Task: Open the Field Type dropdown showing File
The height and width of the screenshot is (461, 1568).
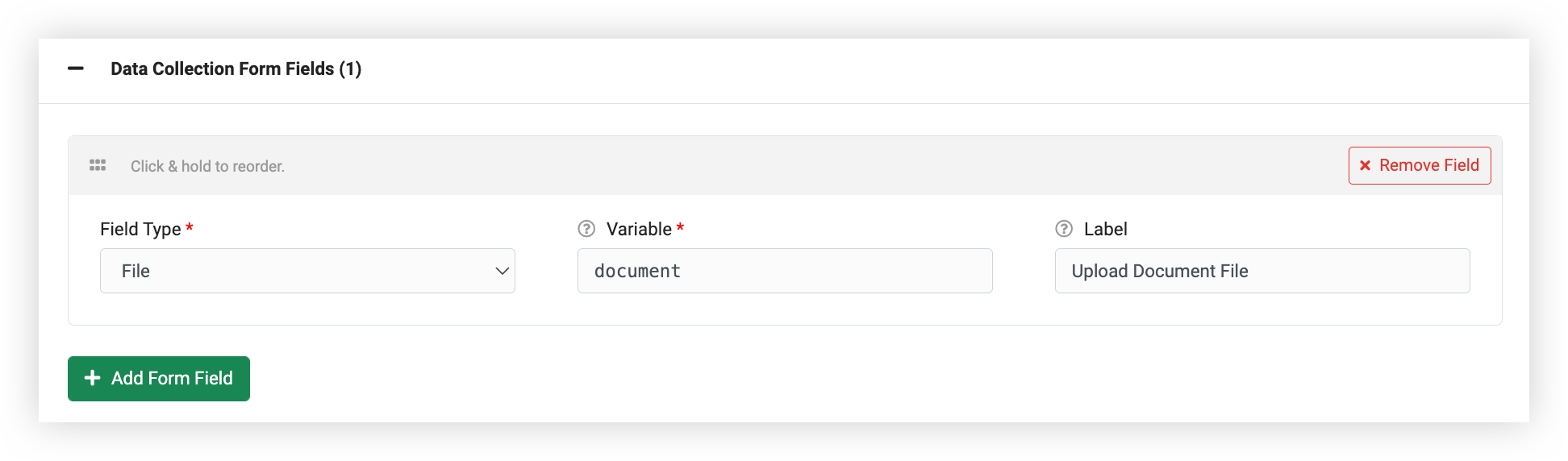Action: point(307,271)
